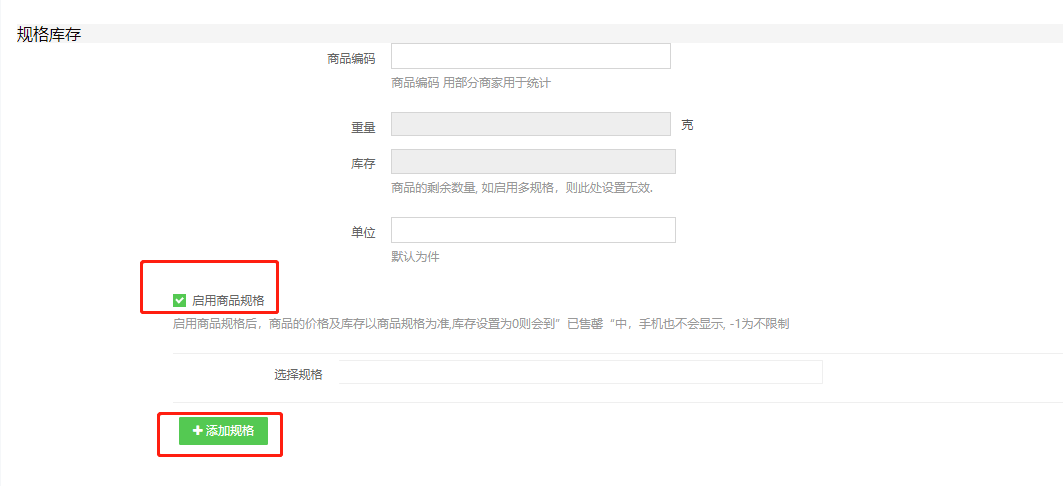Image resolution: width=1063 pixels, height=486 pixels.
Task: Focus the 单位 input field
Action: pos(534,230)
